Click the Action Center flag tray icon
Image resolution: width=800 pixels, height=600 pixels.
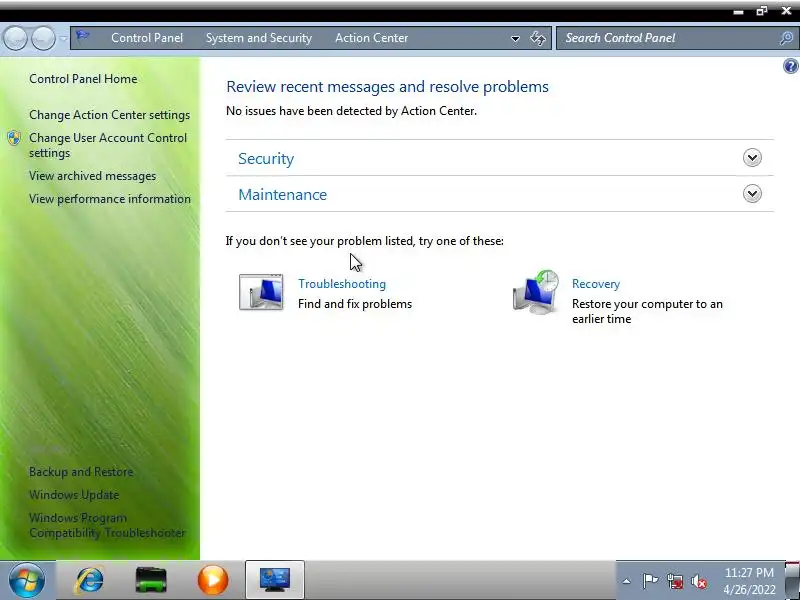[650, 581]
